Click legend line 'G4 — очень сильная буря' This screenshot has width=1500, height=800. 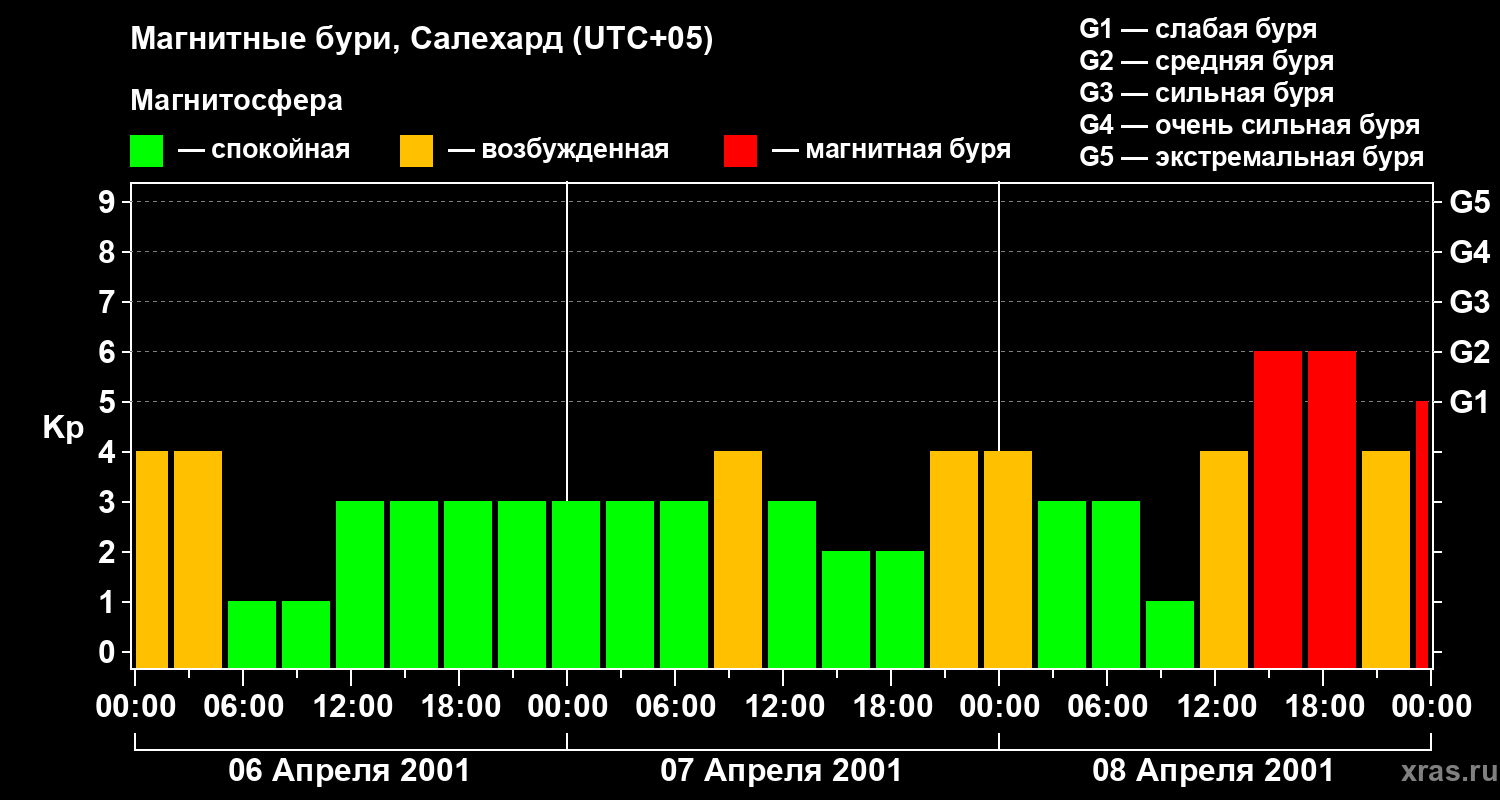[x=1249, y=125]
